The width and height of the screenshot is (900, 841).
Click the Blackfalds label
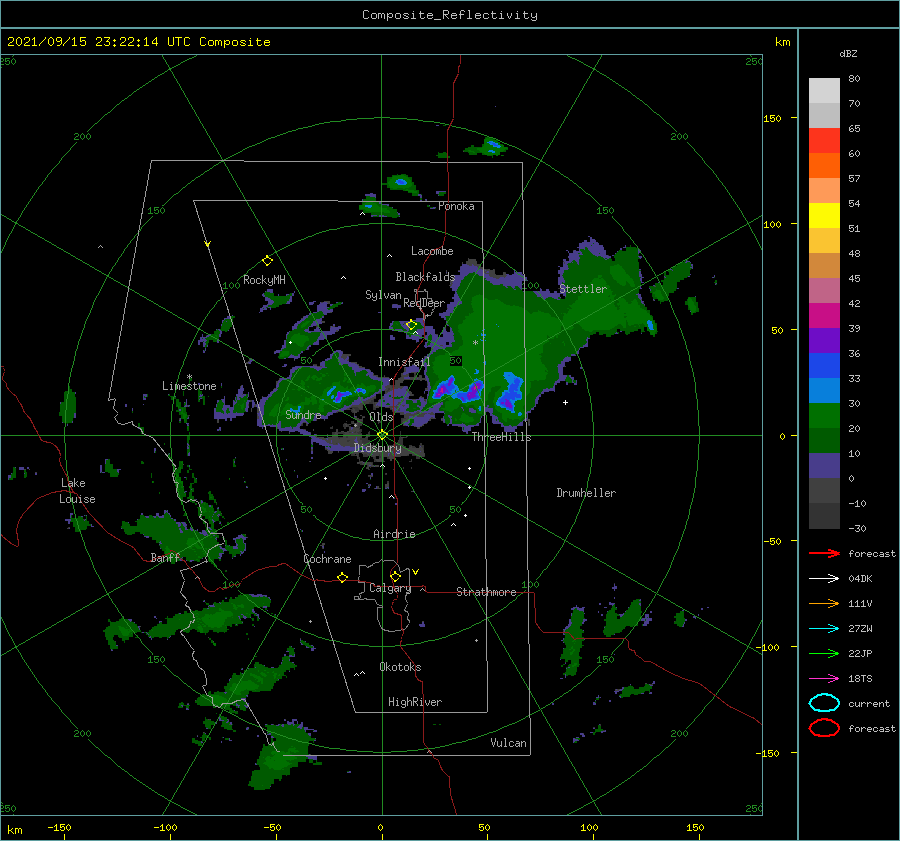click(425, 277)
